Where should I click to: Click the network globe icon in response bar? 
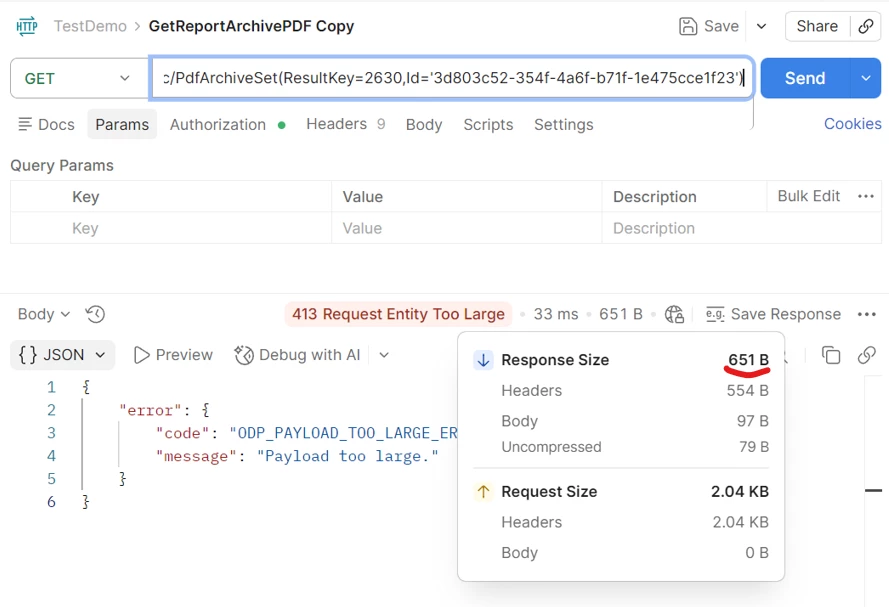(x=674, y=314)
